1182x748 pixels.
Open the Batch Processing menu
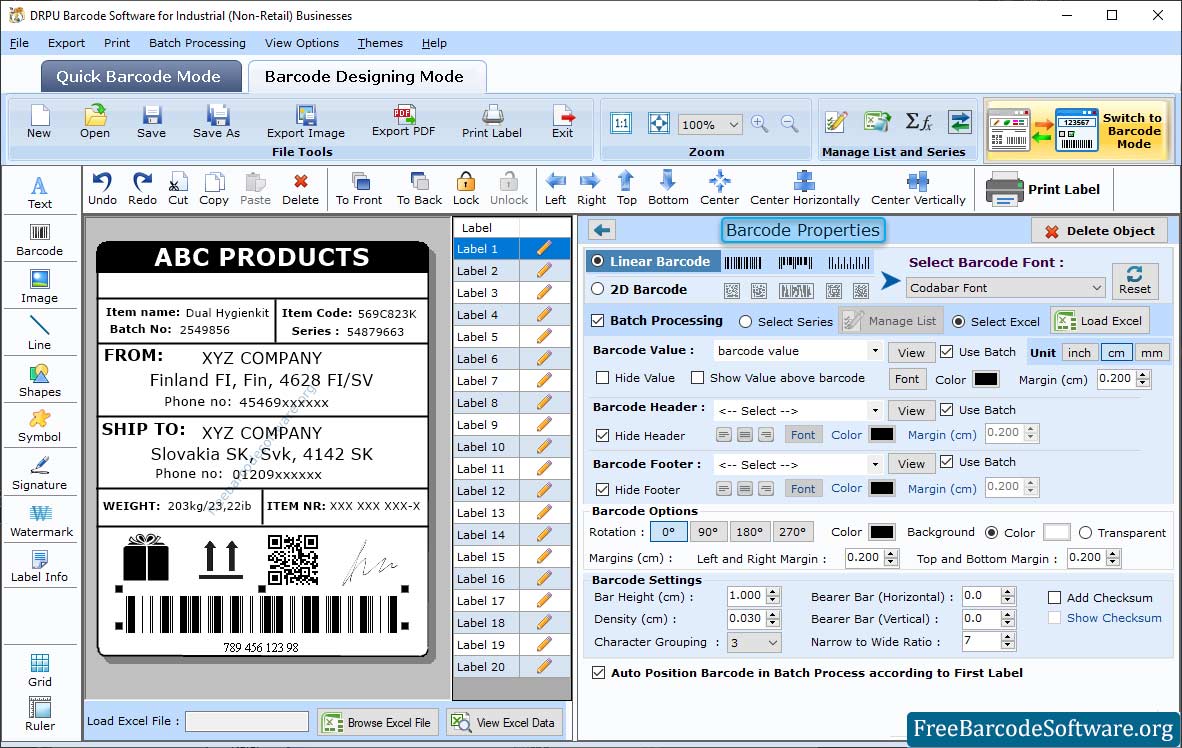coord(197,43)
